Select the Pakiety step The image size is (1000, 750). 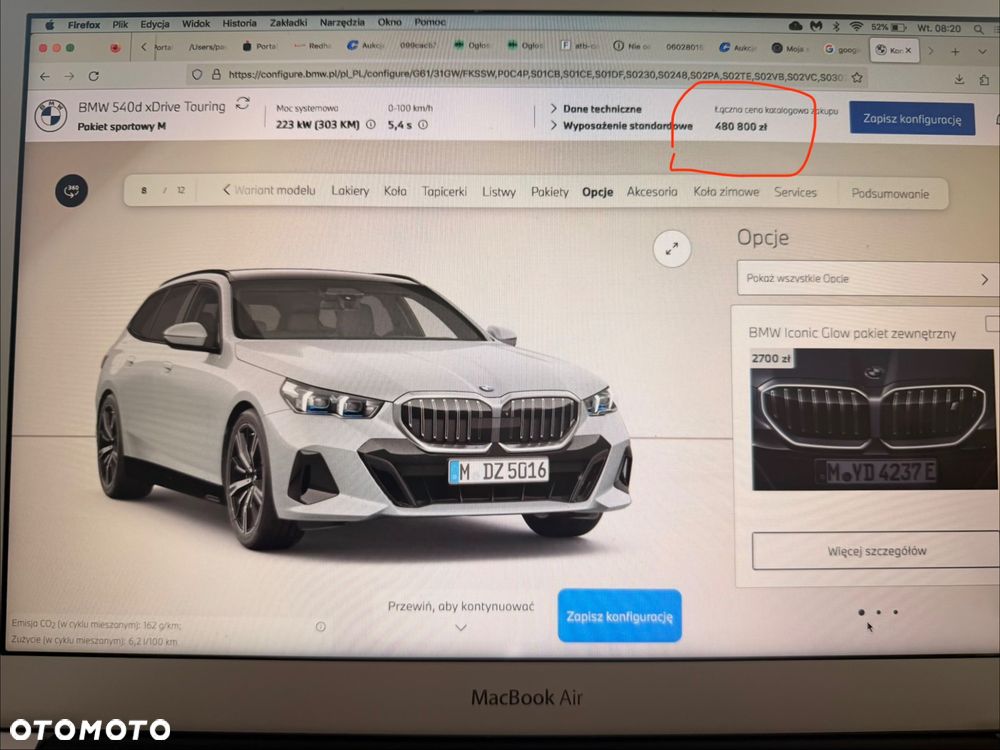(550, 191)
